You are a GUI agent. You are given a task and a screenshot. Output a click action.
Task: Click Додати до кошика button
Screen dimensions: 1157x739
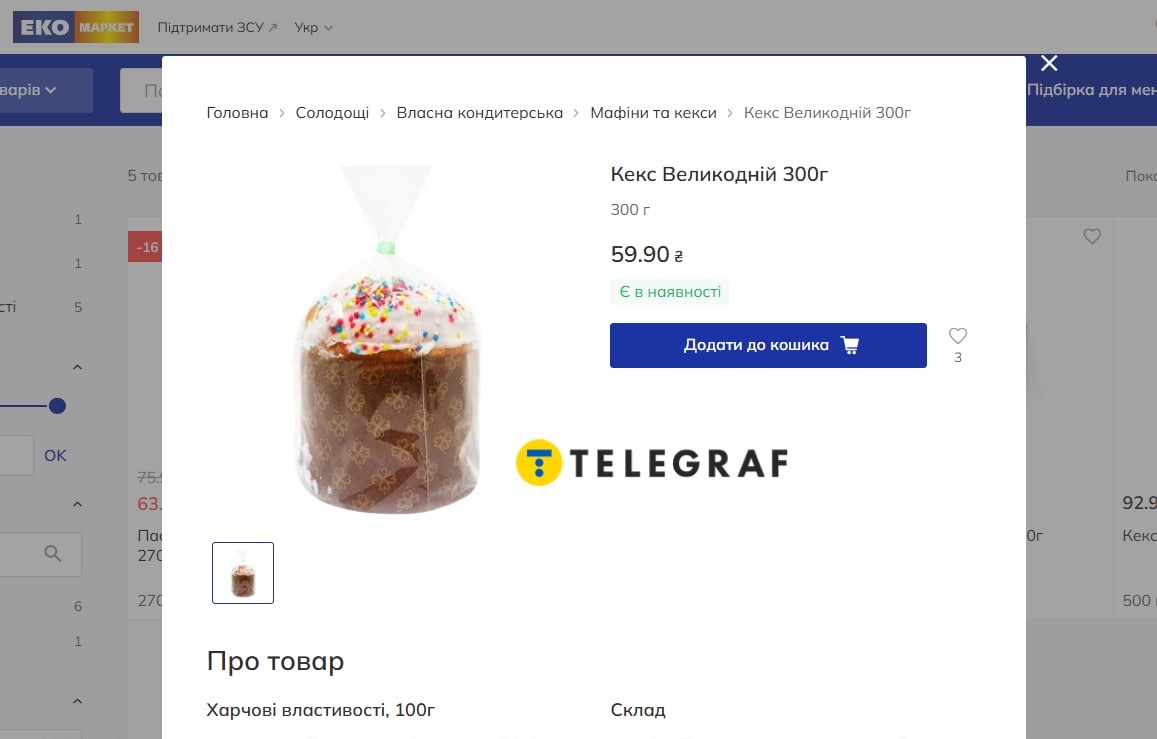[x=768, y=345]
